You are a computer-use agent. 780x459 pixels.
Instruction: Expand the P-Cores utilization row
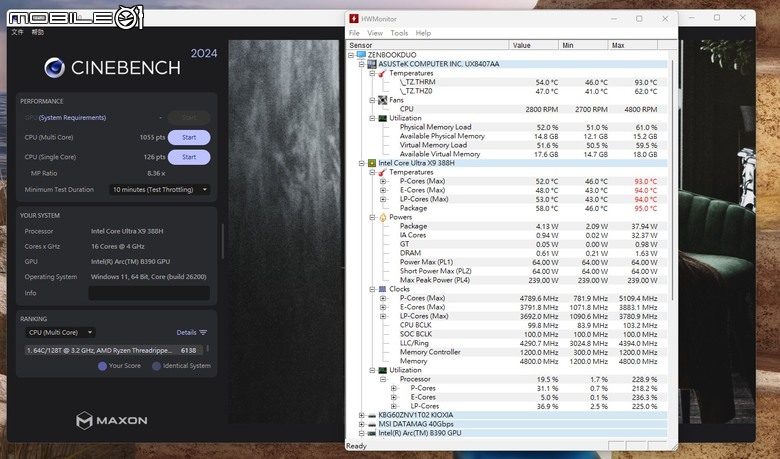click(393, 388)
